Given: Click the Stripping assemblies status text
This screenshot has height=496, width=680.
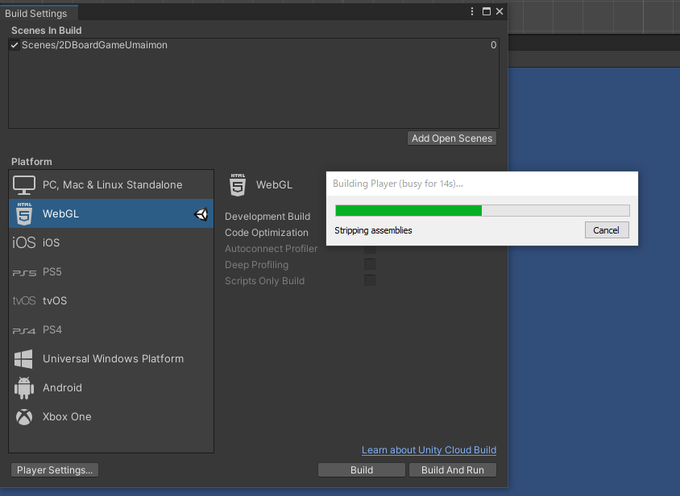Looking at the screenshot, I should [373, 231].
